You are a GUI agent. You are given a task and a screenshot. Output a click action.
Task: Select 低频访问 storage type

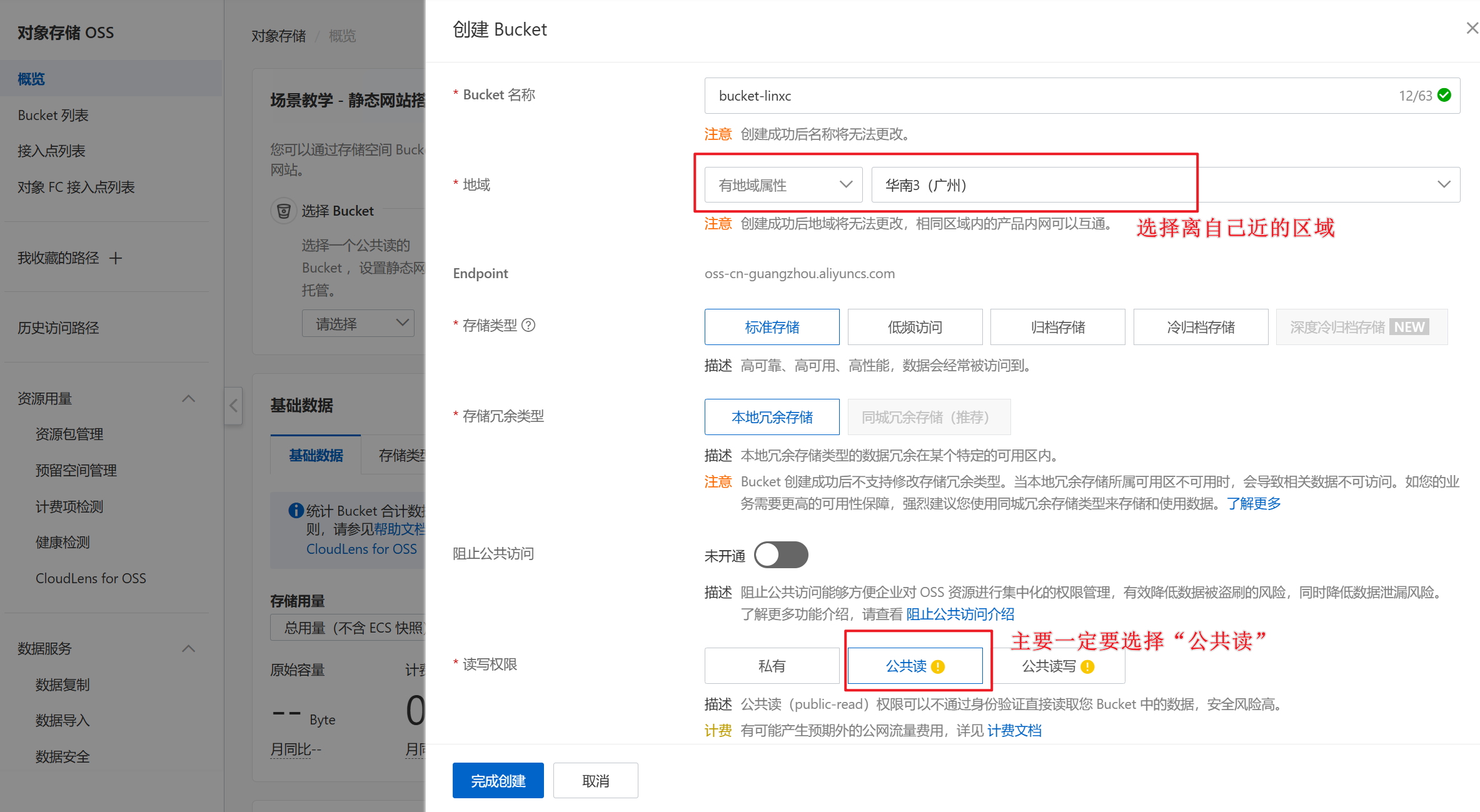pos(915,327)
